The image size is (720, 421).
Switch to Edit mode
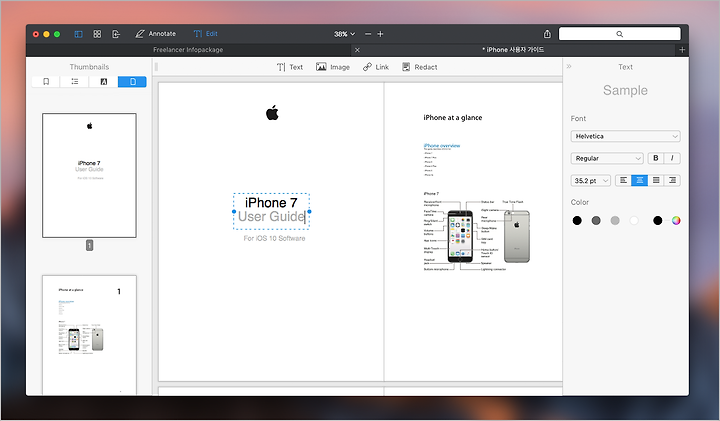tap(206, 34)
